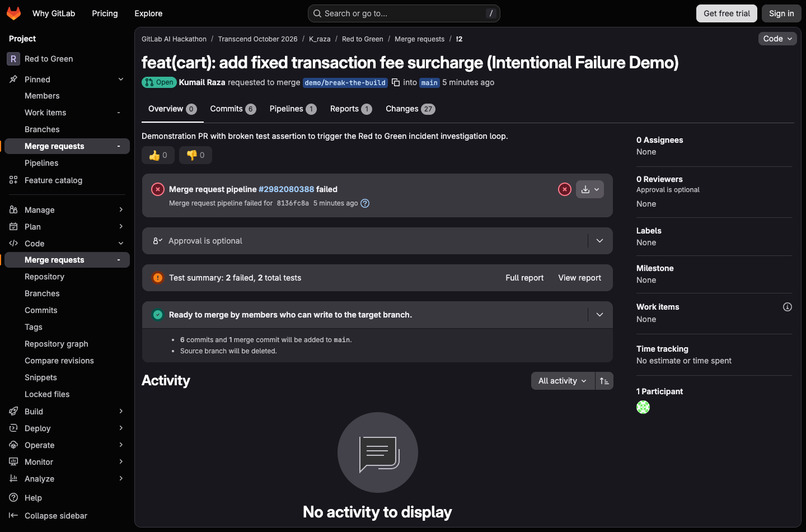
Task: Open GitLab AI Hackathon breadcrumb
Action: 174,39
